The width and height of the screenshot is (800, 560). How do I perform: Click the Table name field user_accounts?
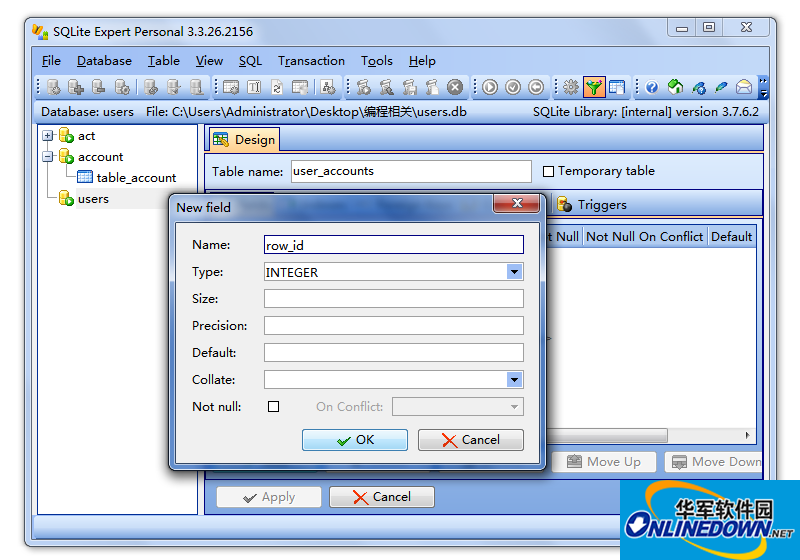point(411,171)
